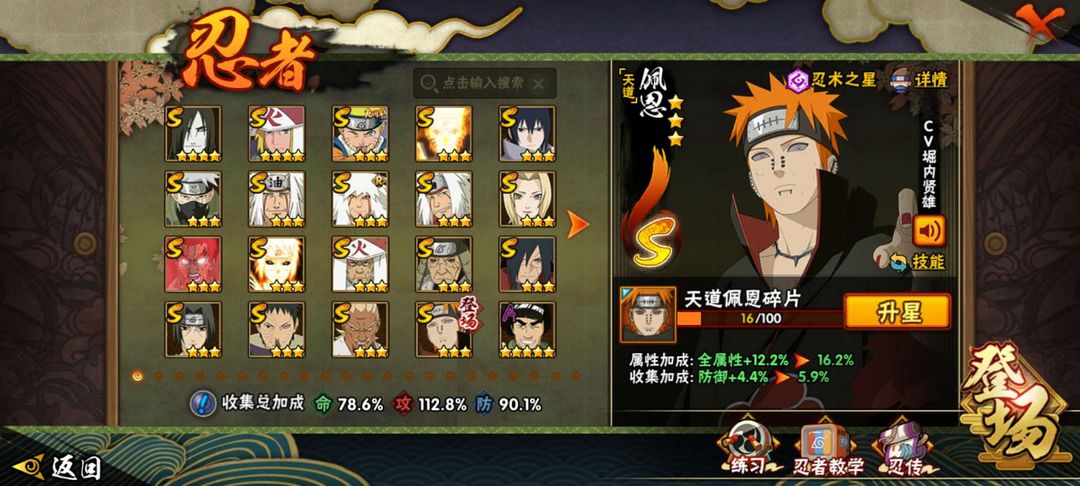
Task: Click 升星 star upgrade button
Action: [897, 312]
